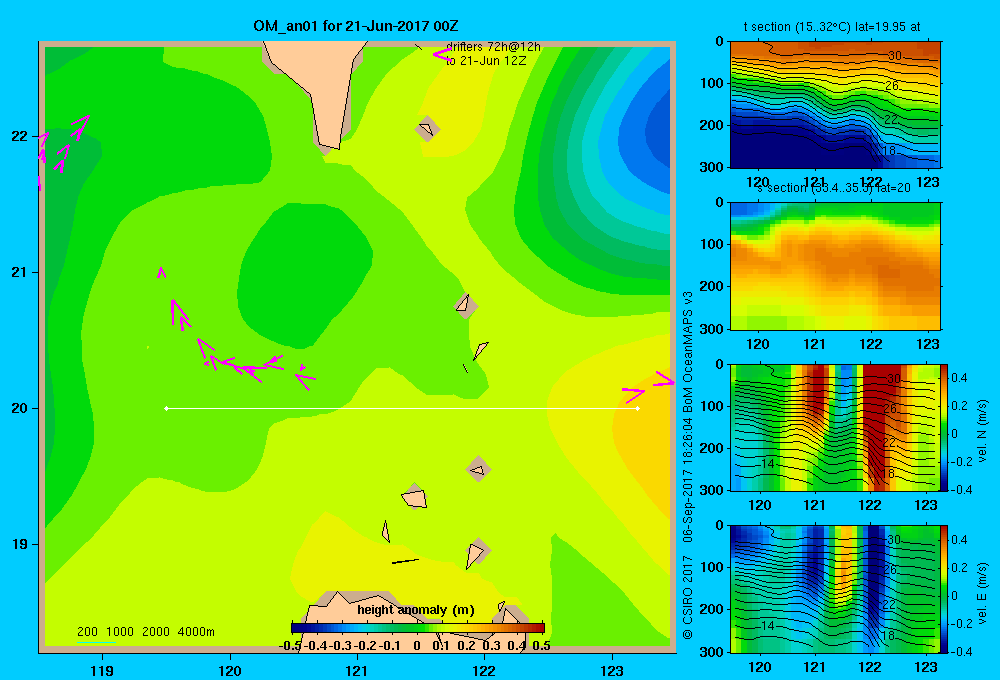Viewport: 1000px width, 680px height.
Task: Open the temperature section plot
Action: tap(835, 105)
